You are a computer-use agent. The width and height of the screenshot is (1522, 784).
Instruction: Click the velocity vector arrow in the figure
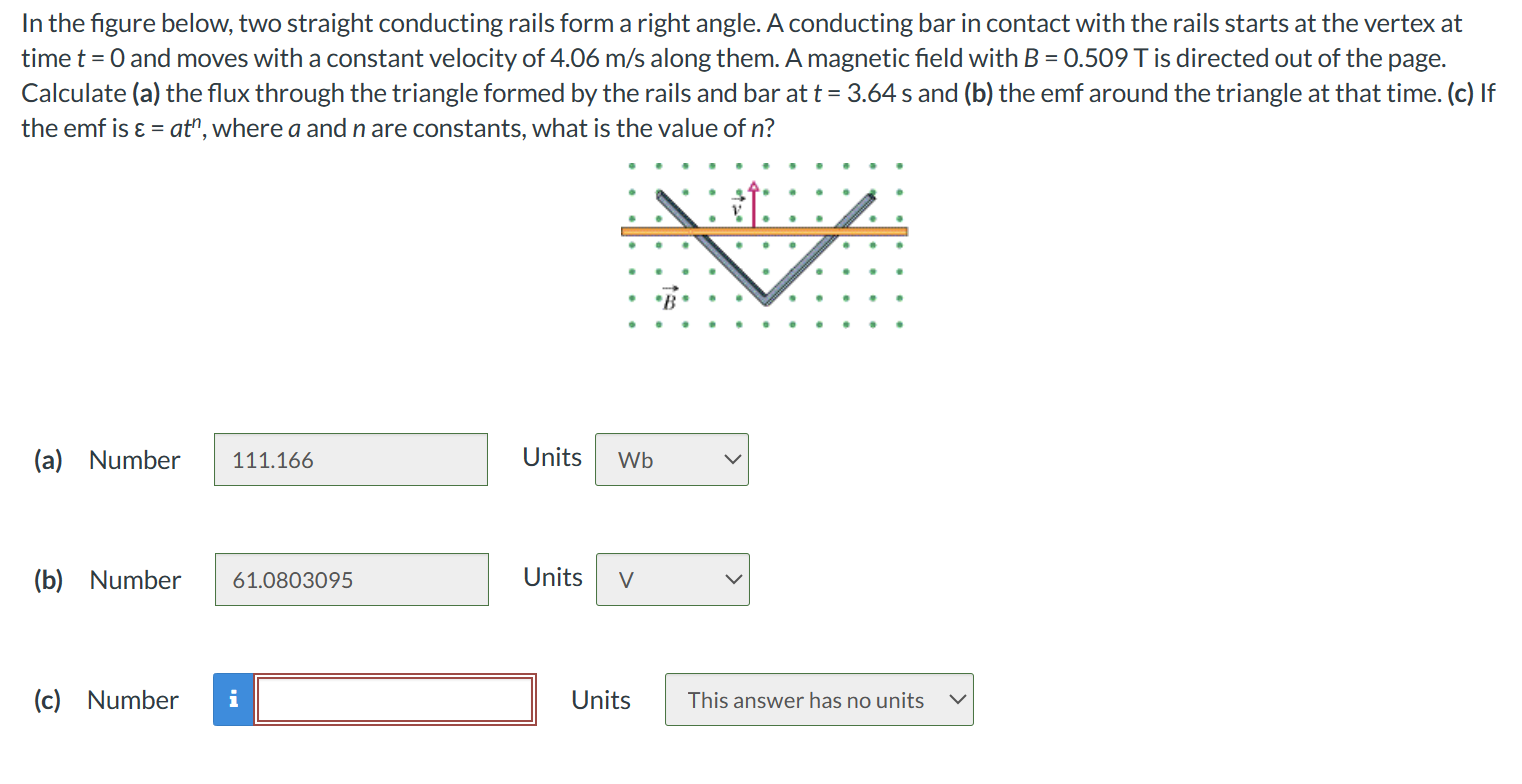point(752,200)
